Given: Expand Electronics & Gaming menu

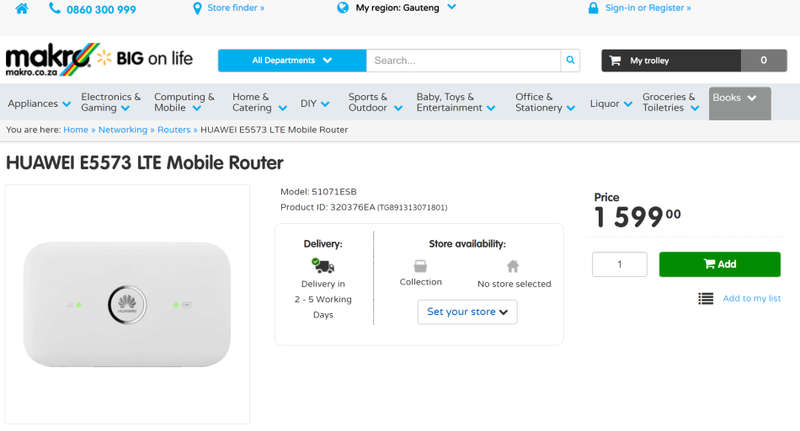Looking at the screenshot, I should pyautogui.click(x=111, y=102).
